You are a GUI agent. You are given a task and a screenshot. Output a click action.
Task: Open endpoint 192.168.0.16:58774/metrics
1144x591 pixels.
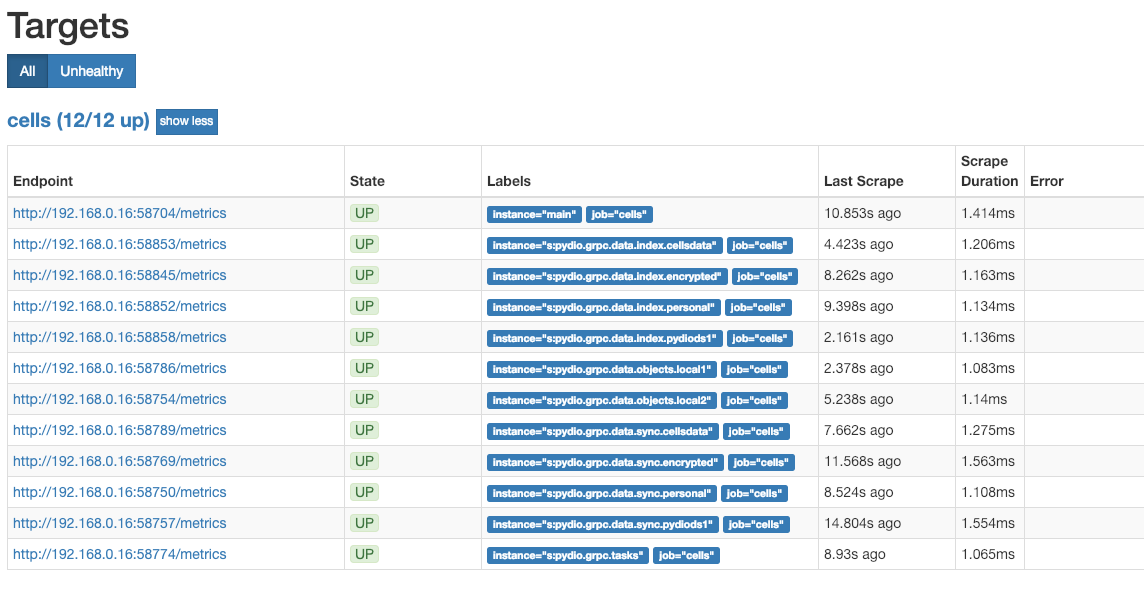[x=120, y=555]
